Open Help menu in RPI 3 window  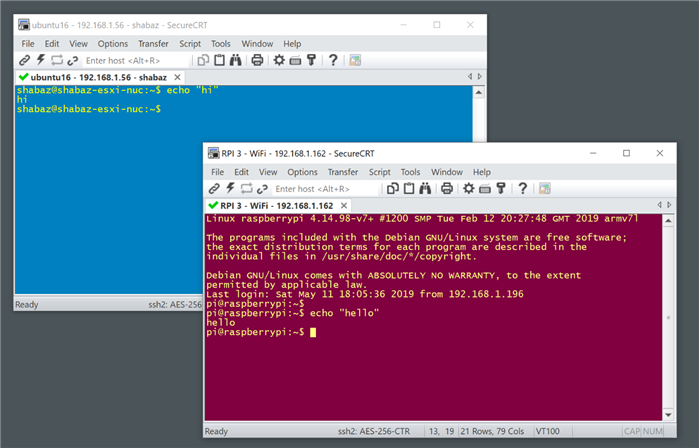tap(481, 172)
